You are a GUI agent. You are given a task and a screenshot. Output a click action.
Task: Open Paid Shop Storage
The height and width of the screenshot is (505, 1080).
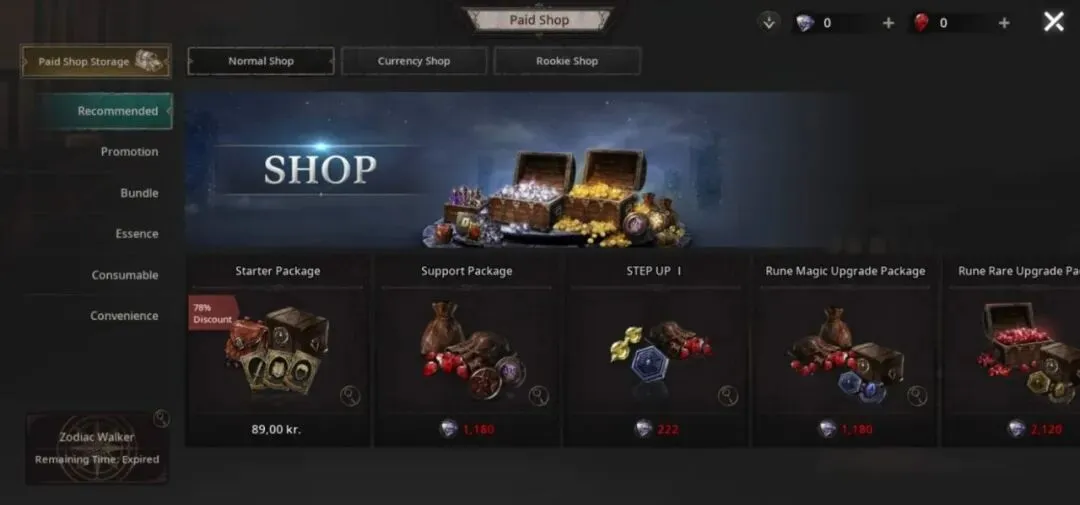(x=96, y=61)
